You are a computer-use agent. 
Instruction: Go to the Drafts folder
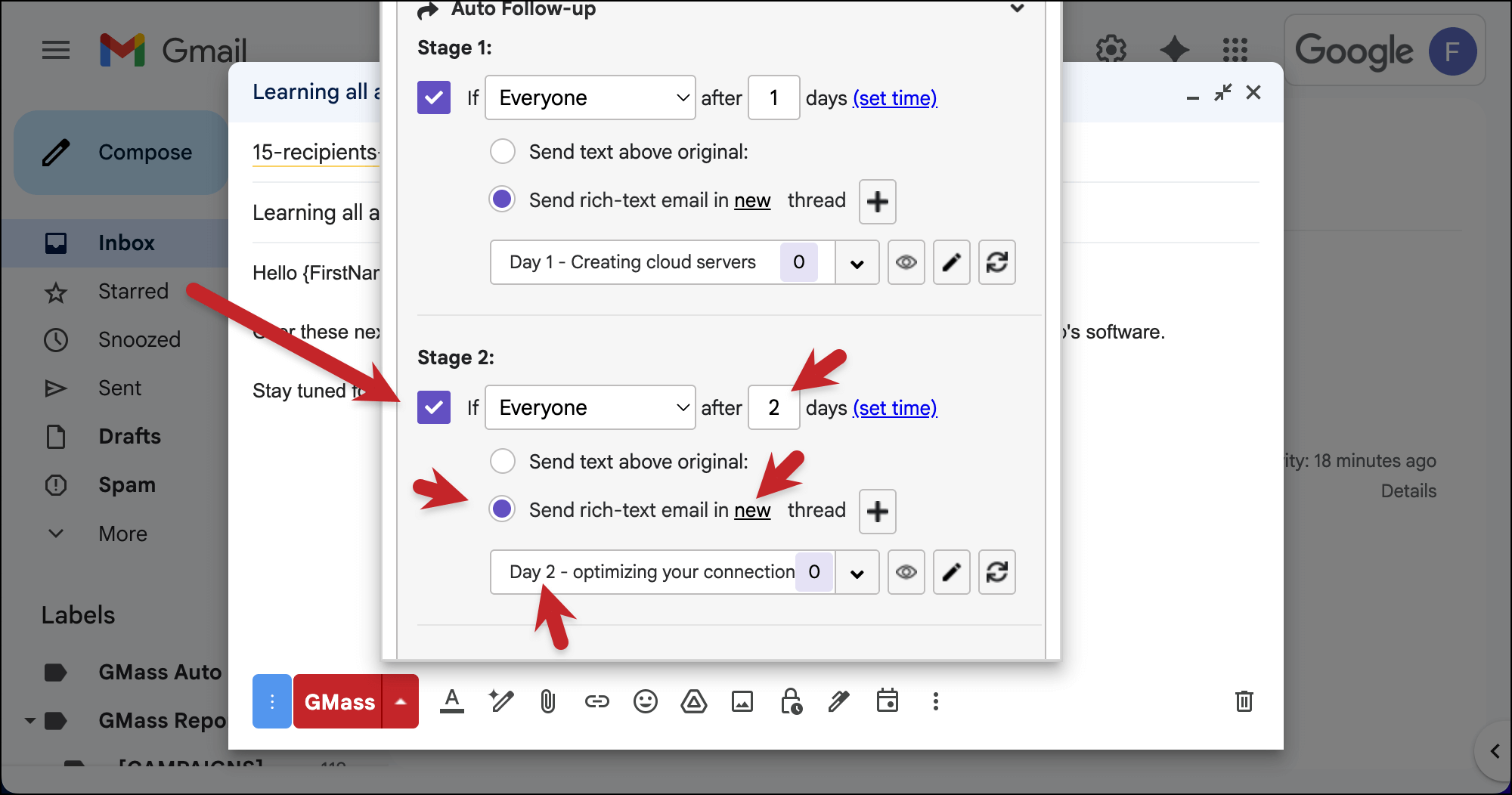[129, 437]
